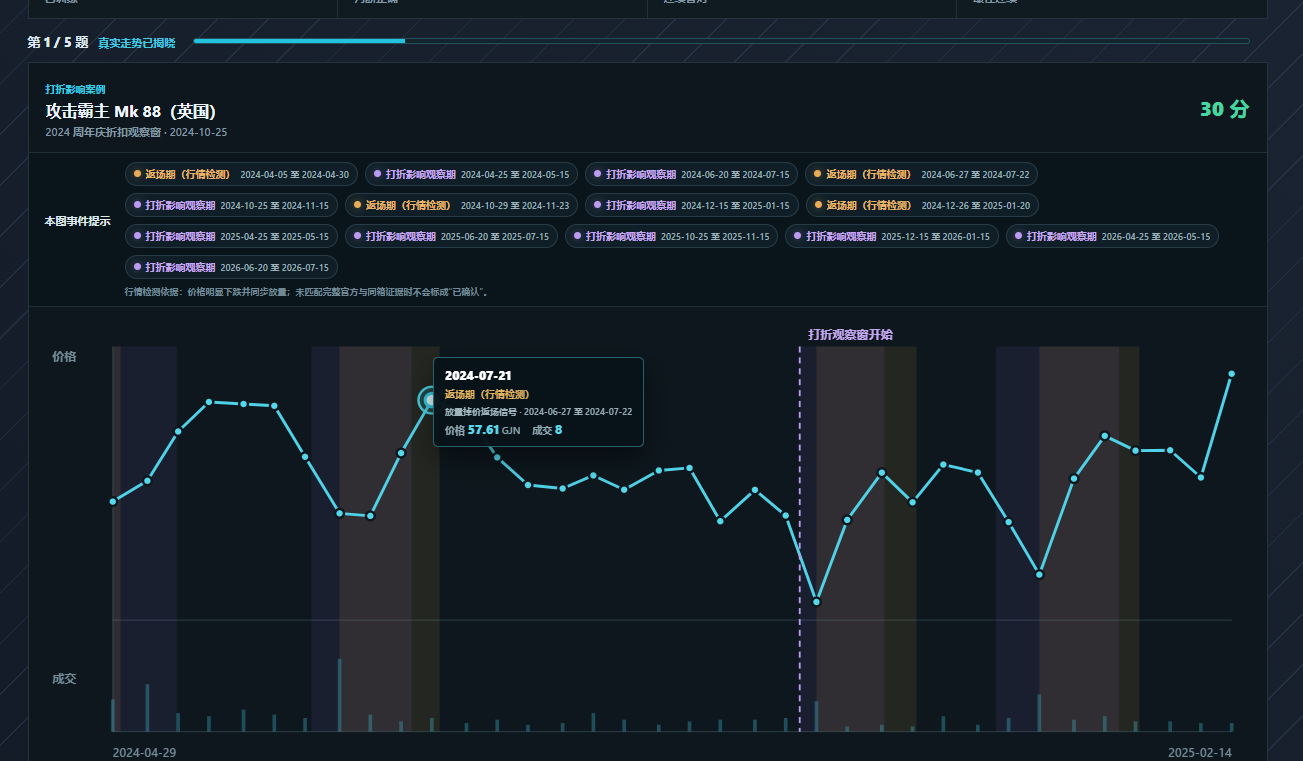Select the 打折影响观察期 chip 2025-04-25 至 2025-05-15
Image resolution: width=1303 pixels, height=761 pixels.
click(x=231, y=236)
